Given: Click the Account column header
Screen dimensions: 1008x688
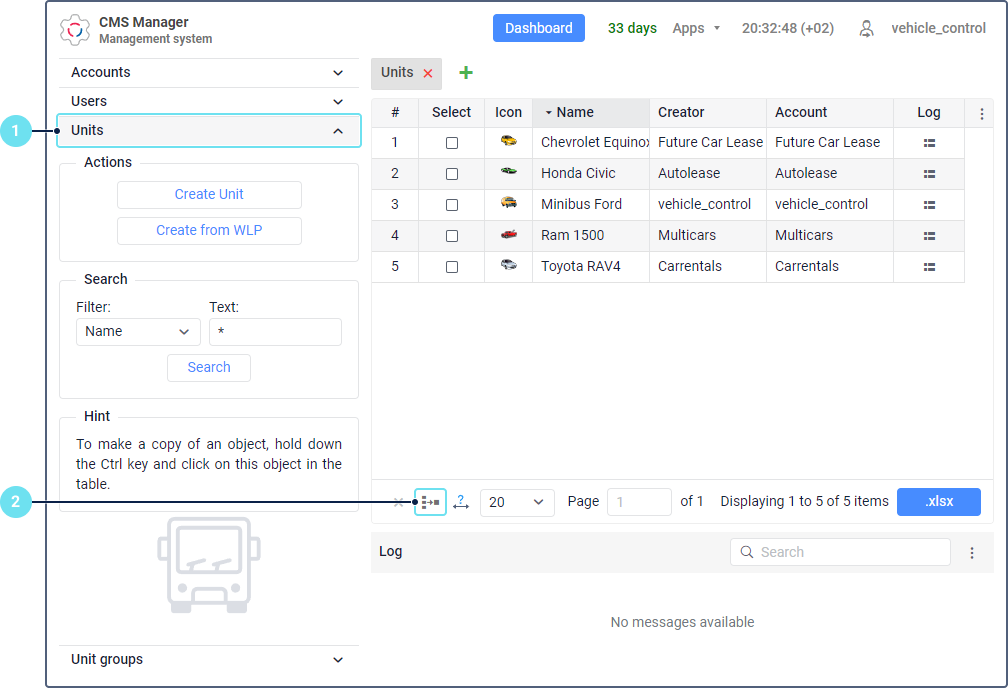Looking at the screenshot, I should pos(830,113).
